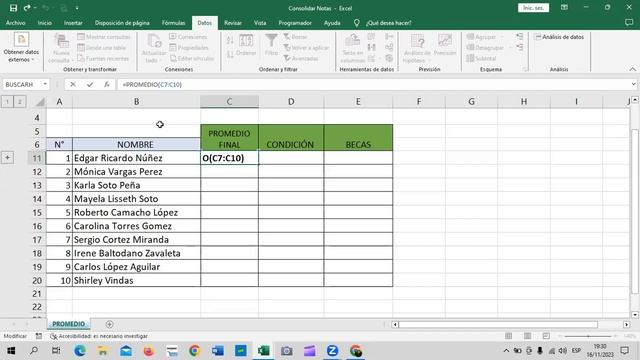Open the Vista tab
This screenshot has width=640, height=360.
tap(260, 23)
